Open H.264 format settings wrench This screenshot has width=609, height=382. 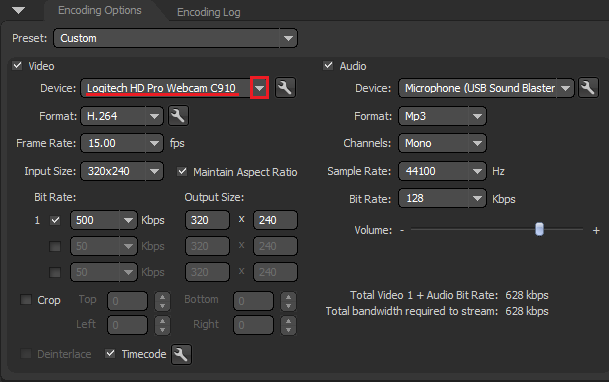click(178, 116)
